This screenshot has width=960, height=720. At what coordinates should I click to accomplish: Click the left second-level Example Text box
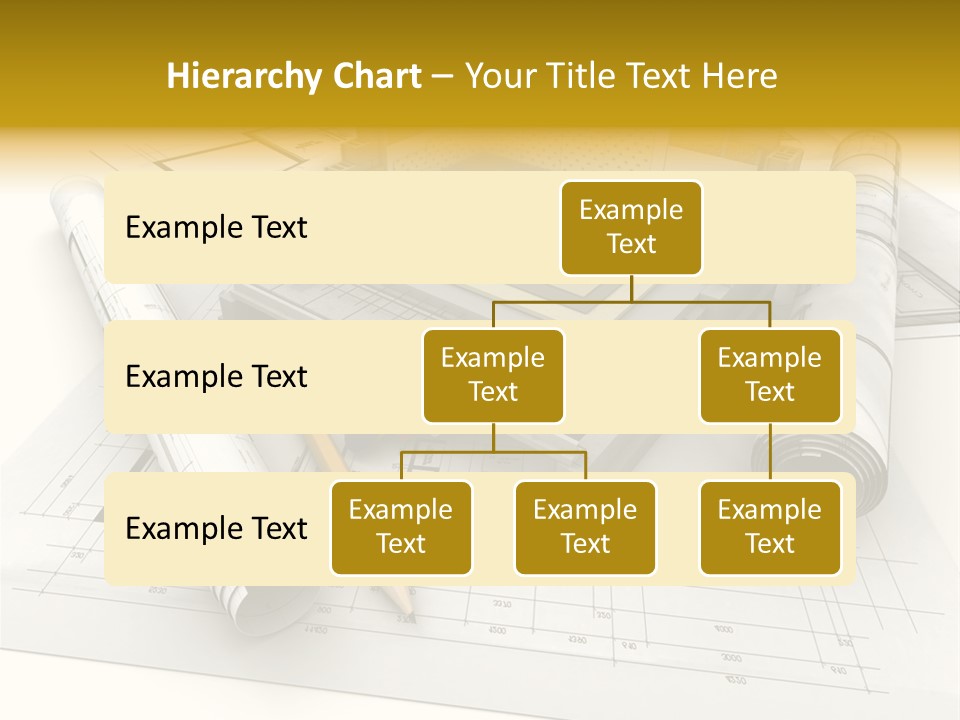(493, 375)
